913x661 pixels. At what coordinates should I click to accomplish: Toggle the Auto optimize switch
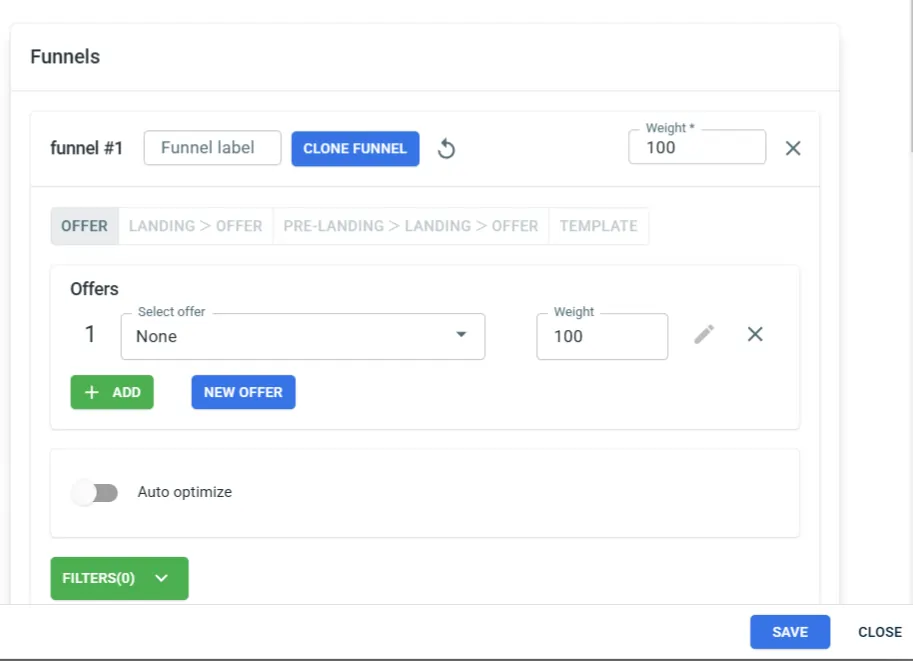point(95,492)
